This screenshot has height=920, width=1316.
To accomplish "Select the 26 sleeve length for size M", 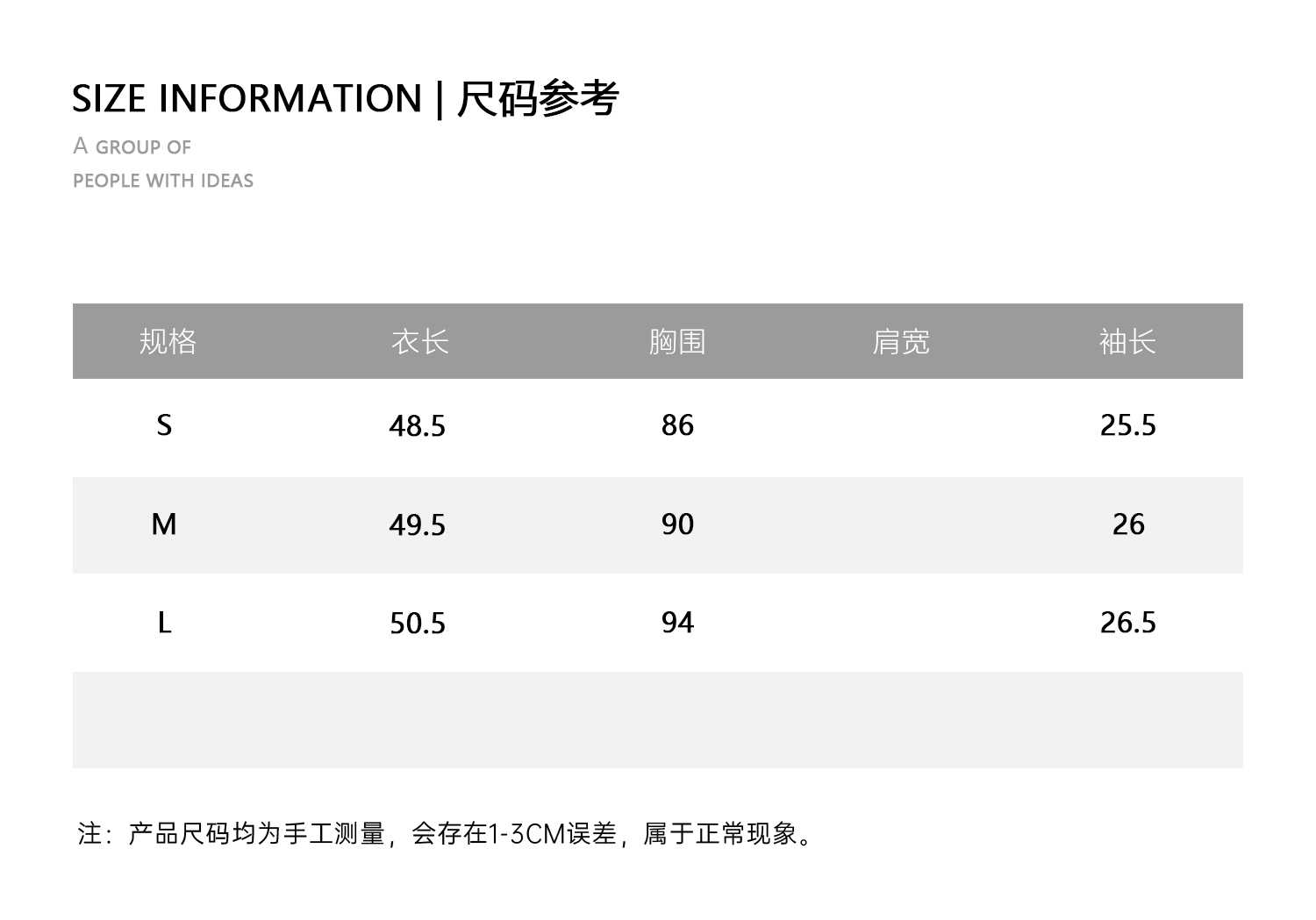I will coord(1128,524).
